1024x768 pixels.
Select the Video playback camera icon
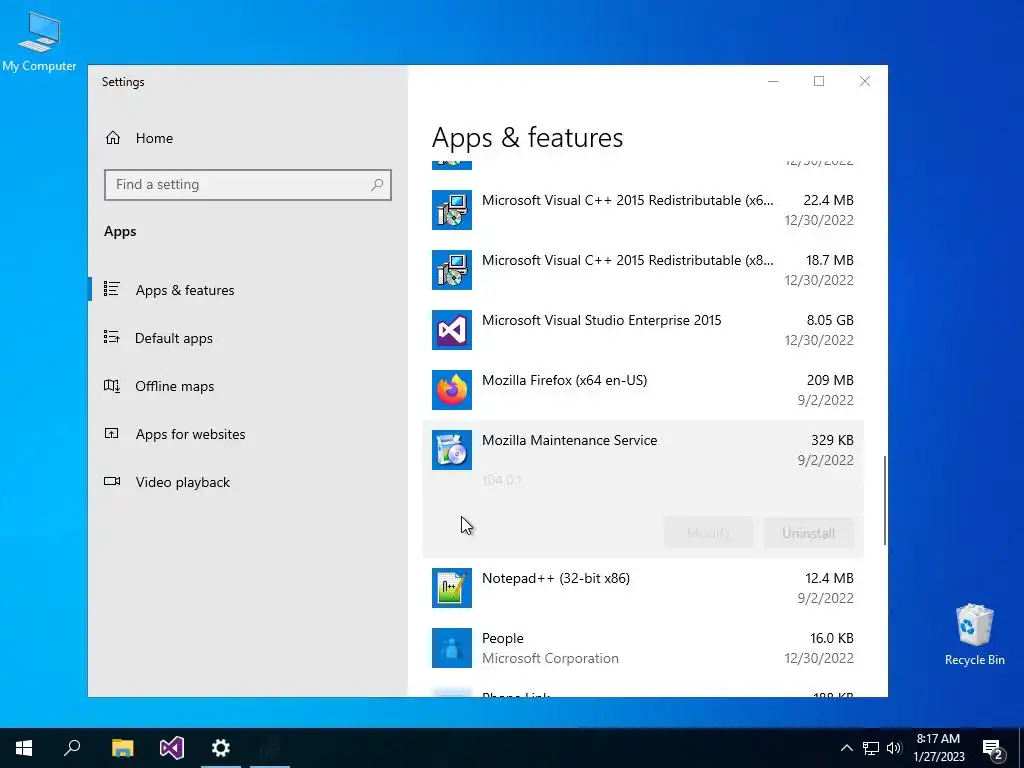point(112,481)
